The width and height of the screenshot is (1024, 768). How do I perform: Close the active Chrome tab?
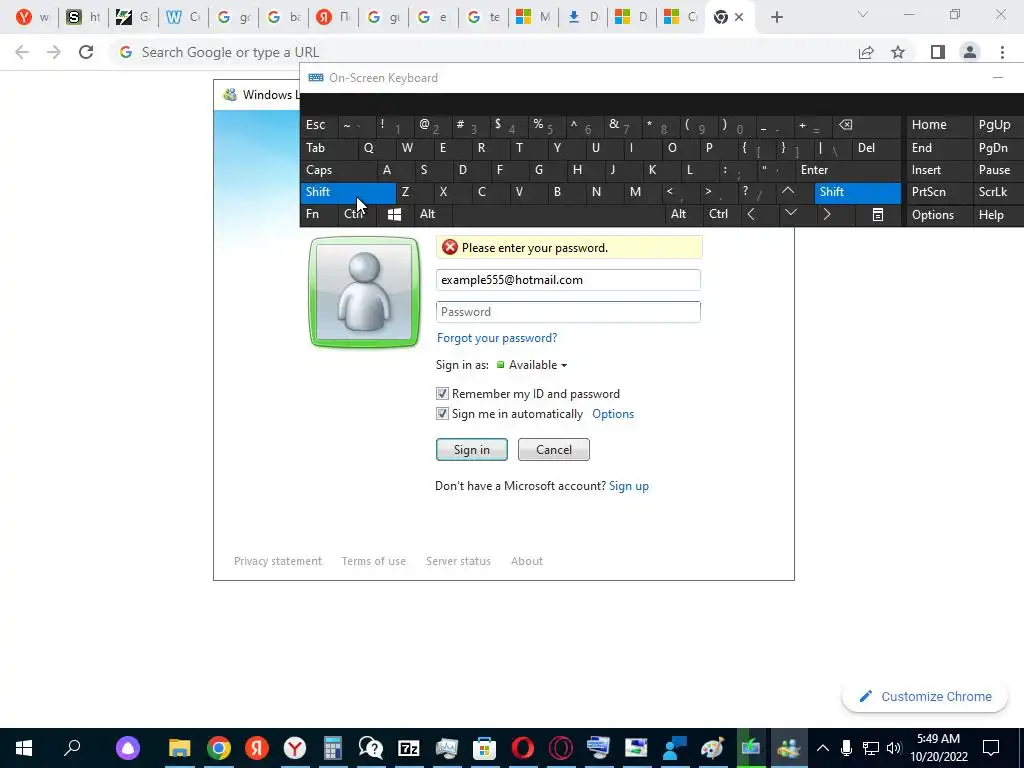(739, 17)
